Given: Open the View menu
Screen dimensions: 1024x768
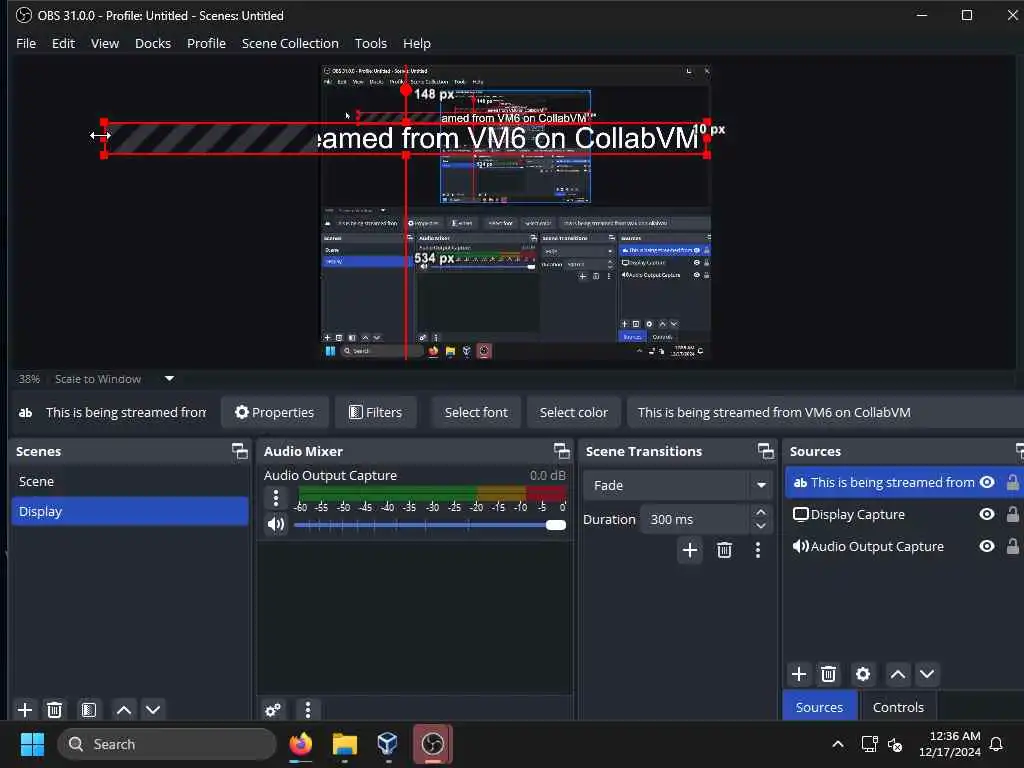Looking at the screenshot, I should [x=104, y=43].
